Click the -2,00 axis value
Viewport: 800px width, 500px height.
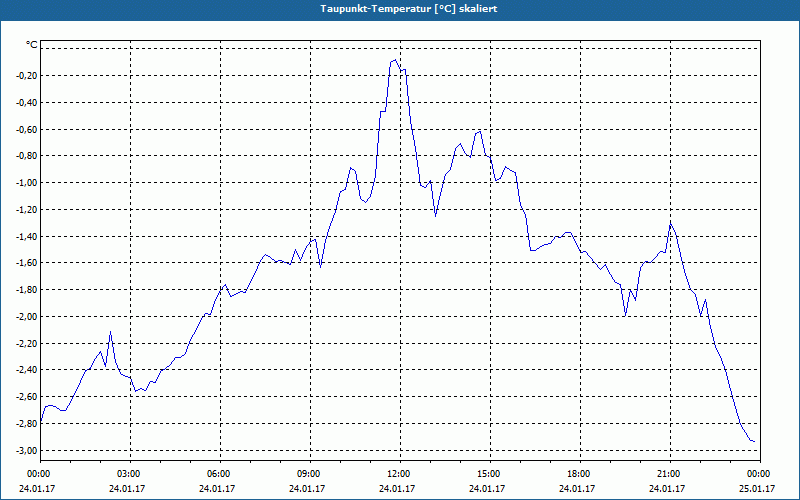[x=28, y=316]
